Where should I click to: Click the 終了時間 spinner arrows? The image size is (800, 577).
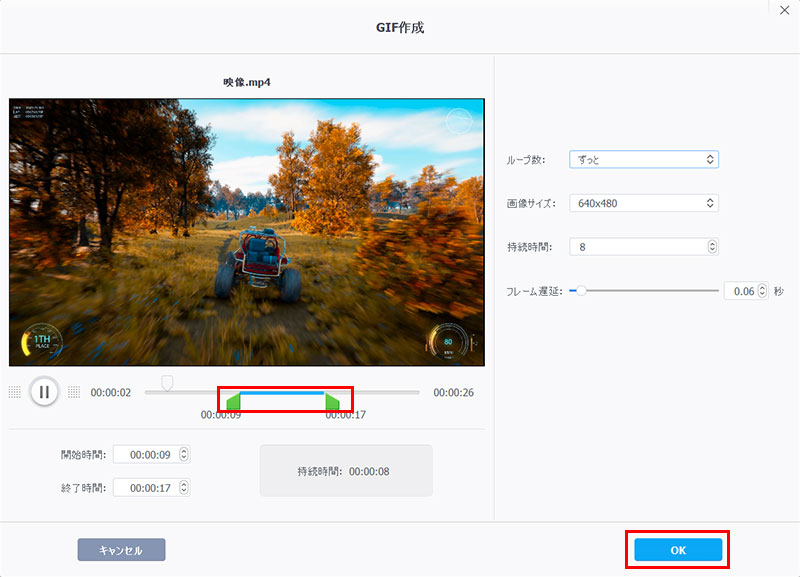(x=184, y=488)
